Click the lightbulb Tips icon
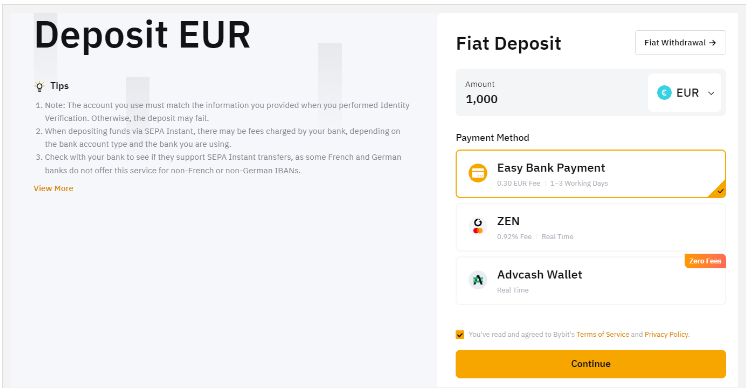The width and height of the screenshot is (746, 388). pyautogui.click(x=39, y=86)
